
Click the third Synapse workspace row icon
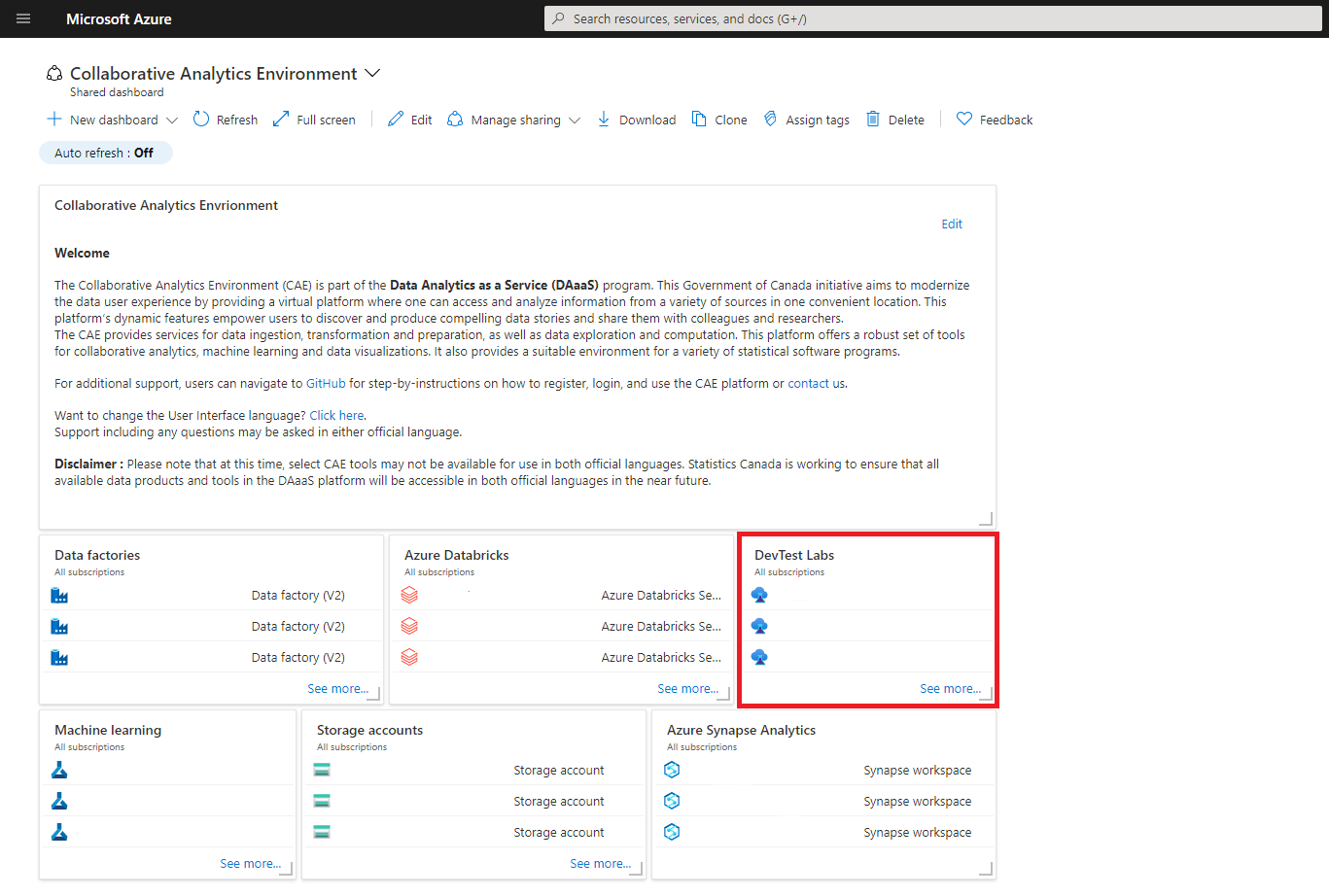coord(672,832)
